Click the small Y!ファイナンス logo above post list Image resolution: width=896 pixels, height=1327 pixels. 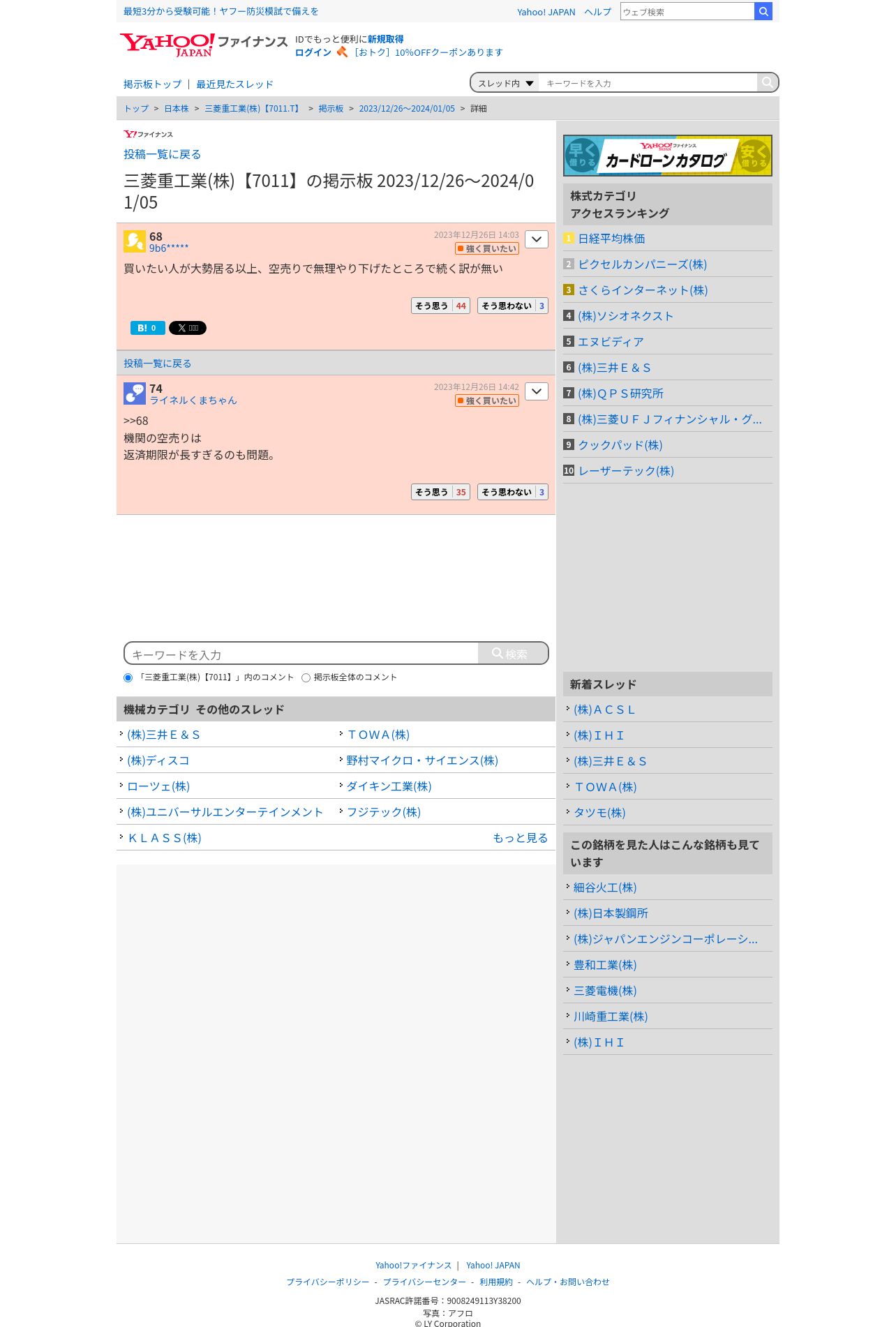coord(148,134)
